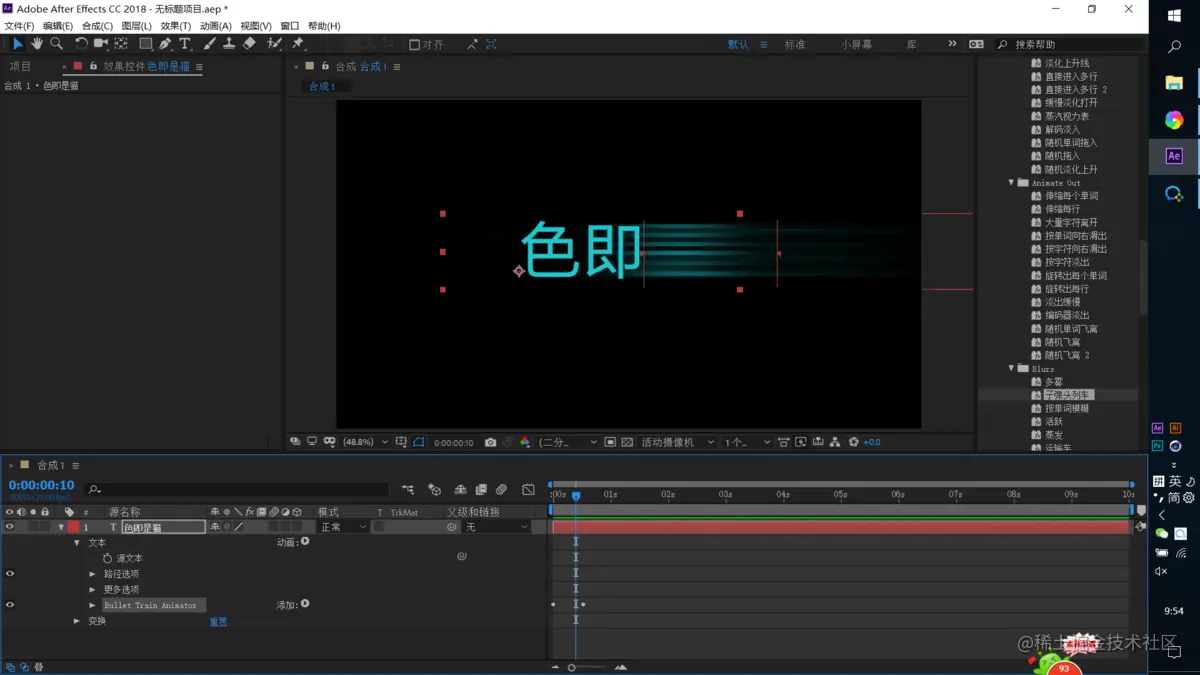Toggle visibility of Bullet Train Animator
1200x675 pixels.
point(10,605)
